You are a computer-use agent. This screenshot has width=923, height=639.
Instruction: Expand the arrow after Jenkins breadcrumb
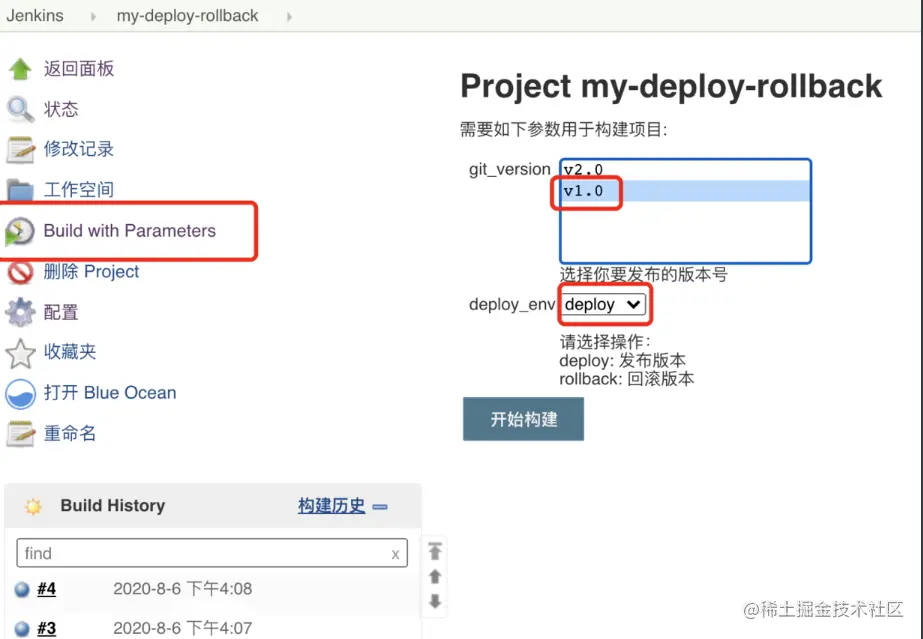click(x=93, y=16)
